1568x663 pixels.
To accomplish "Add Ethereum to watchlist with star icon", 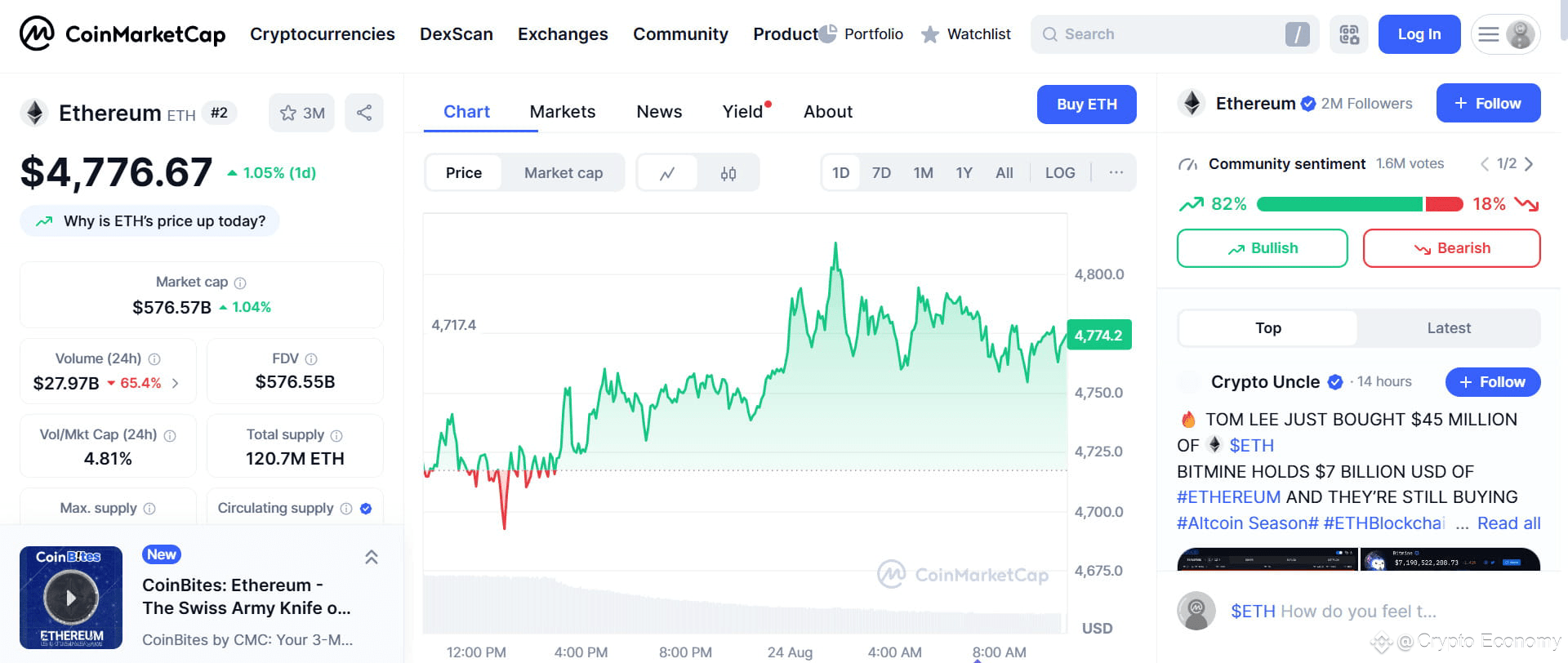I will (301, 113).
